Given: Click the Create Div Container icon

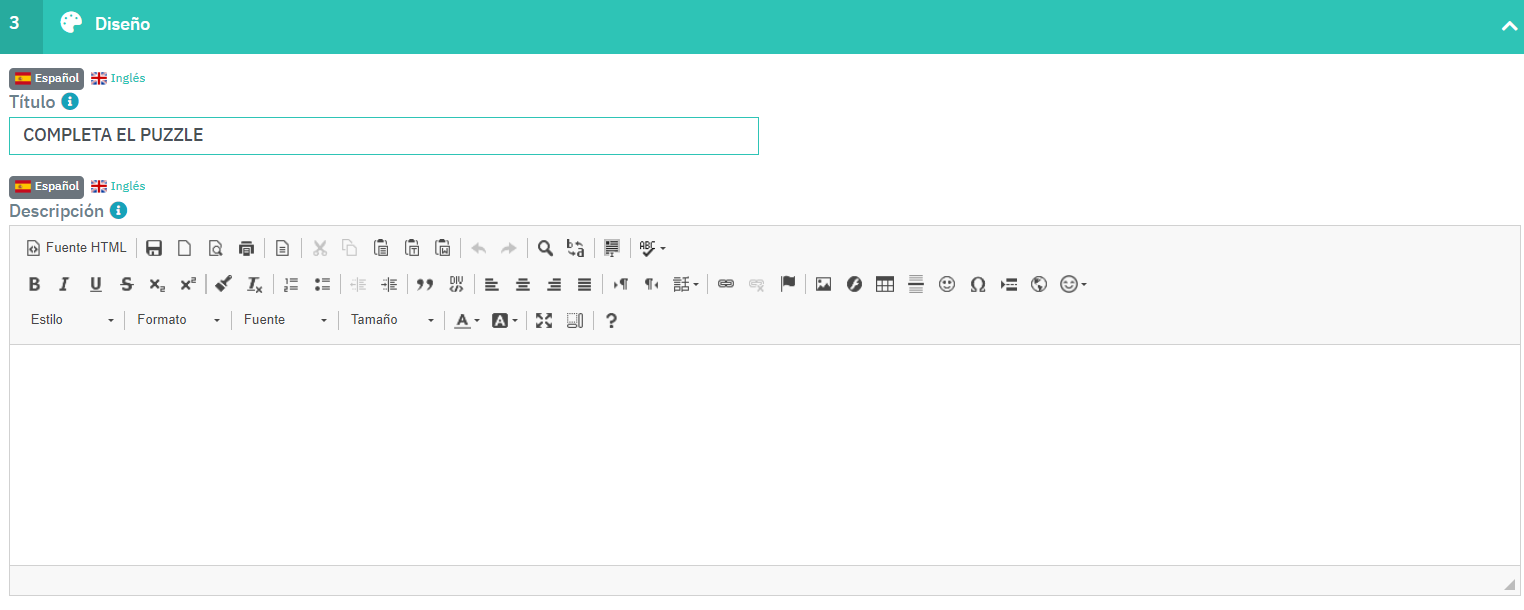Looking at the screenshot, I should [456, 284].
